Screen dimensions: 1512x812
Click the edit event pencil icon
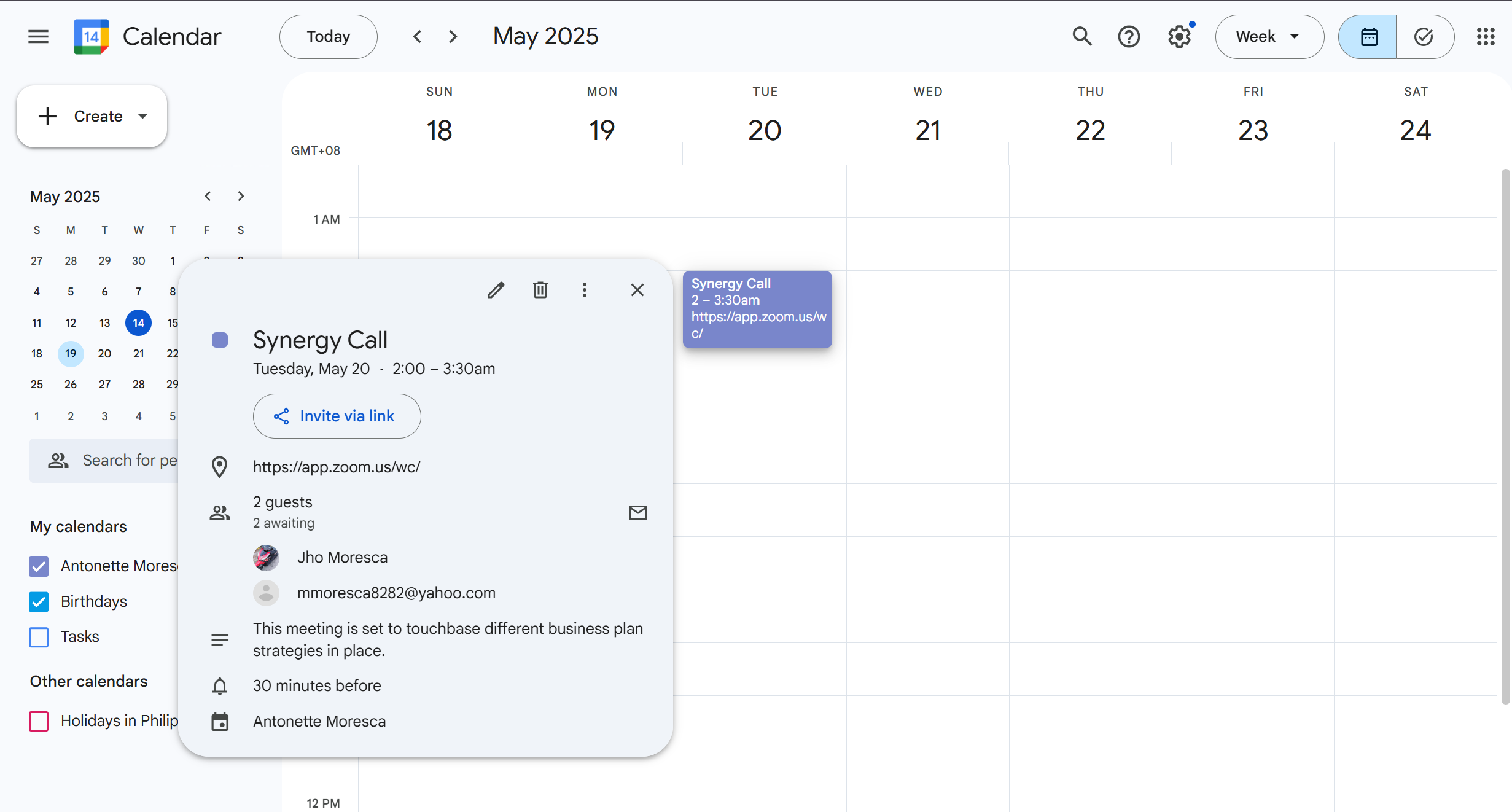point(496,290)
